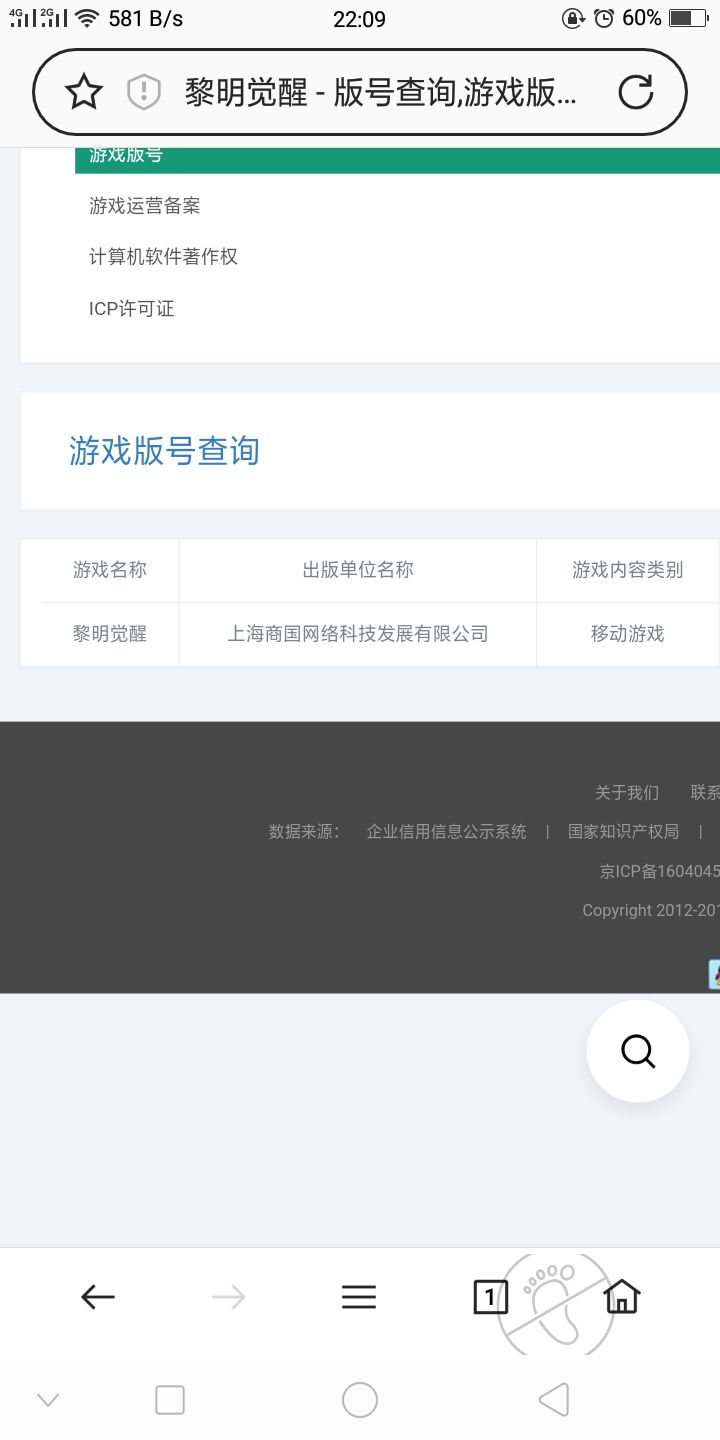Open the browser hamburger menu
The width and height of the screenshot is (720, 1440).
coord(359,1297)
